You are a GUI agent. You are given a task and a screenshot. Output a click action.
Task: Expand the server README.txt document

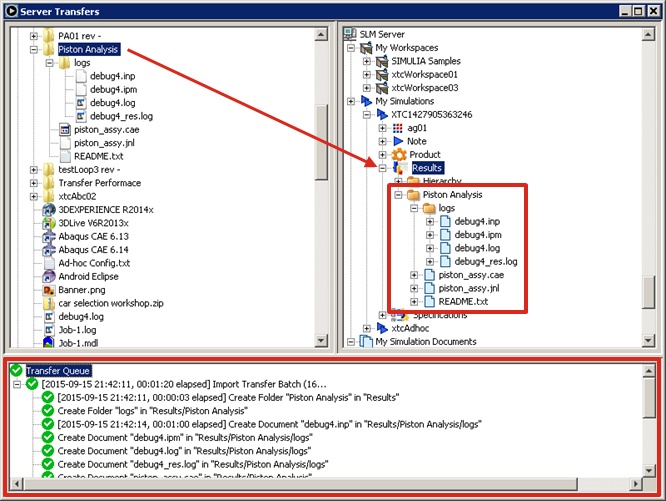[414, 301]
